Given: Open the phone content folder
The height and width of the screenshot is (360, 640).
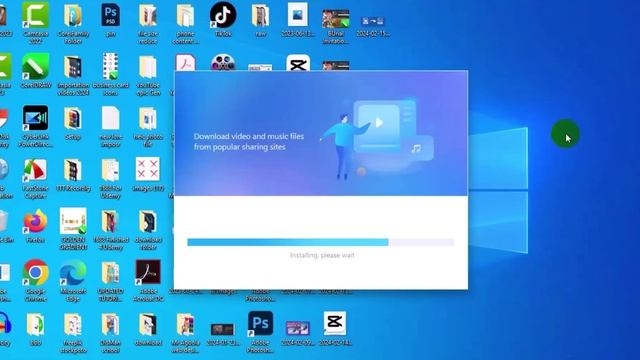Looking at the screenshot, I should click(x=185, y=16).
